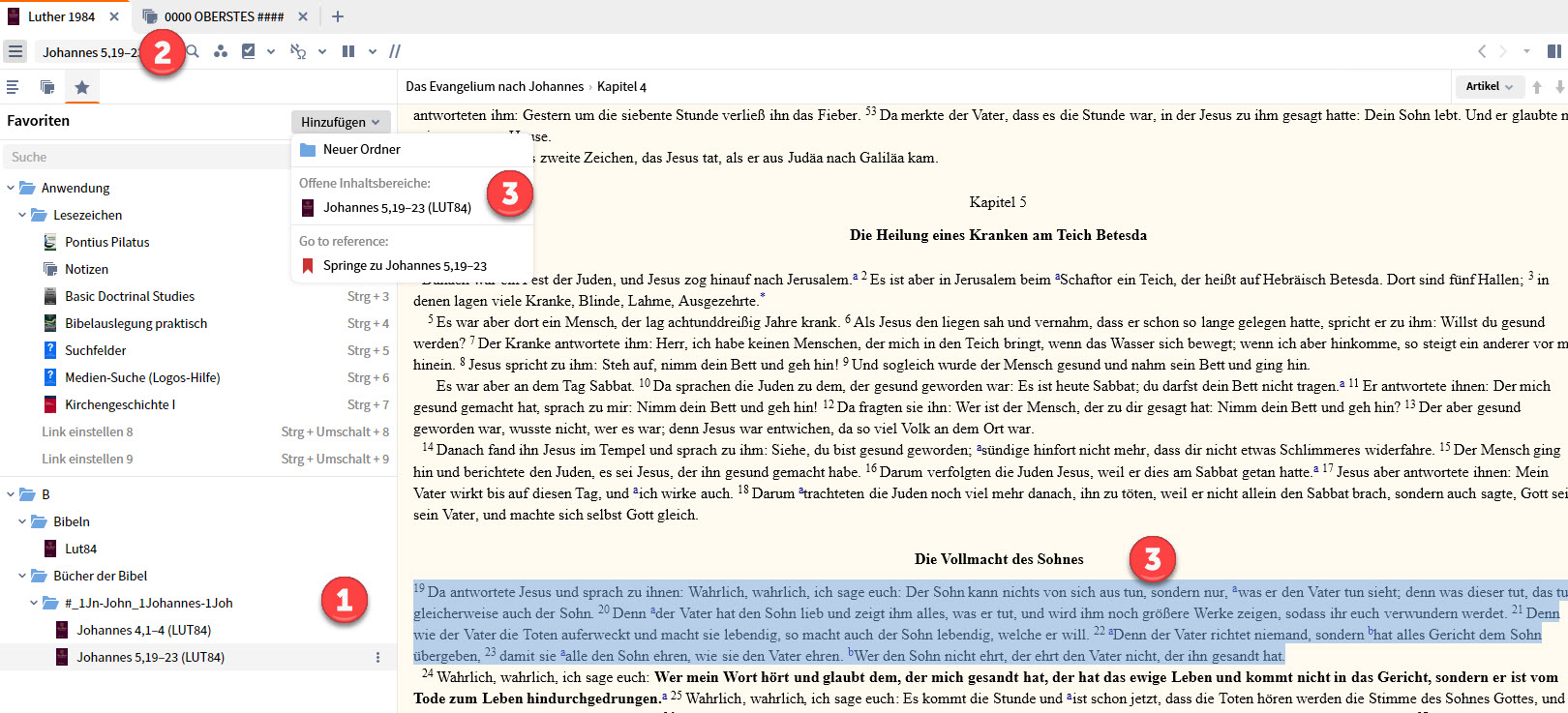Click the checkmark reading plan icon
Viewport: 1568px width, 713px height.
(249, 51)
